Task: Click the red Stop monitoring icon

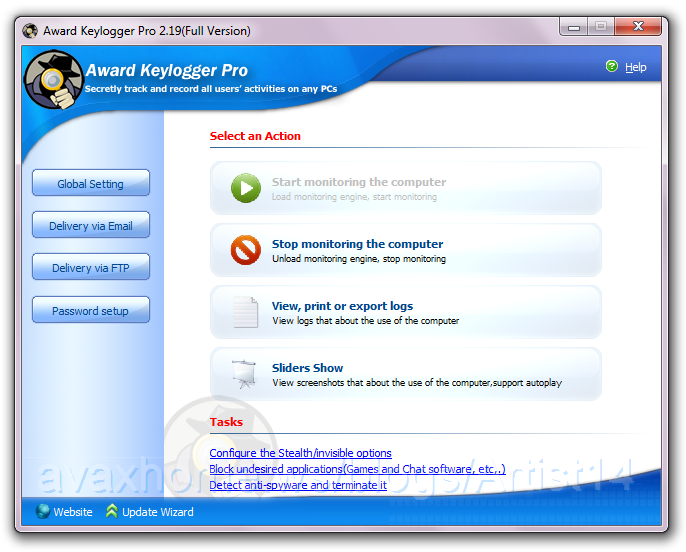Action: 246,250
